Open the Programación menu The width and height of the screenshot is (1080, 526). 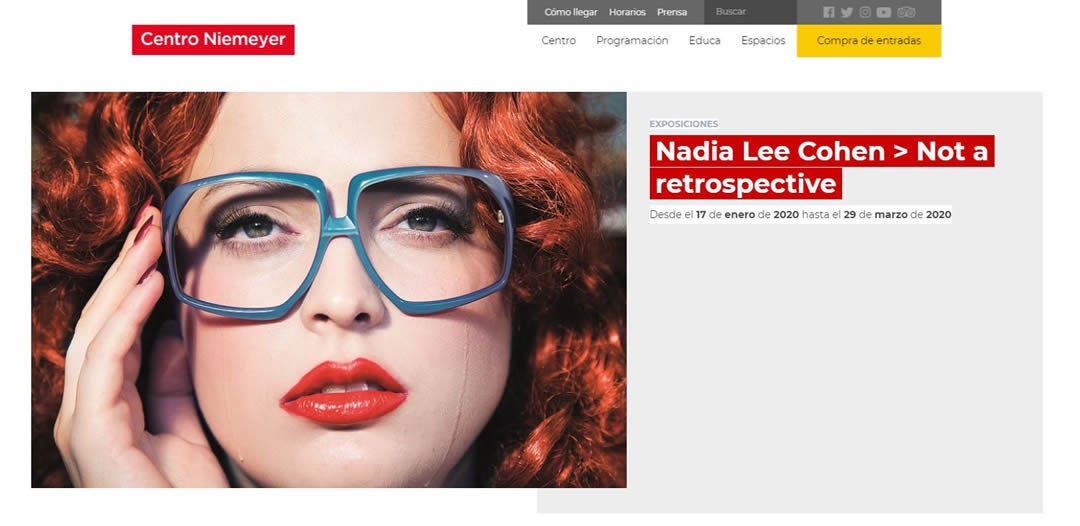632,41
